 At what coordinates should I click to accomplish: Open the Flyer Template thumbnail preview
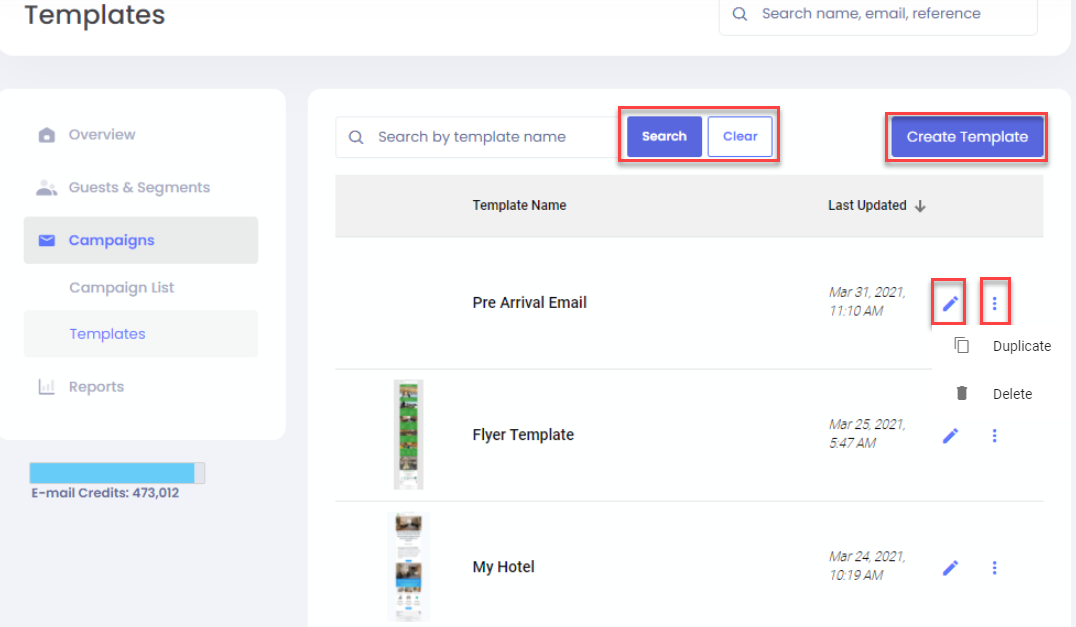(408, 434)
